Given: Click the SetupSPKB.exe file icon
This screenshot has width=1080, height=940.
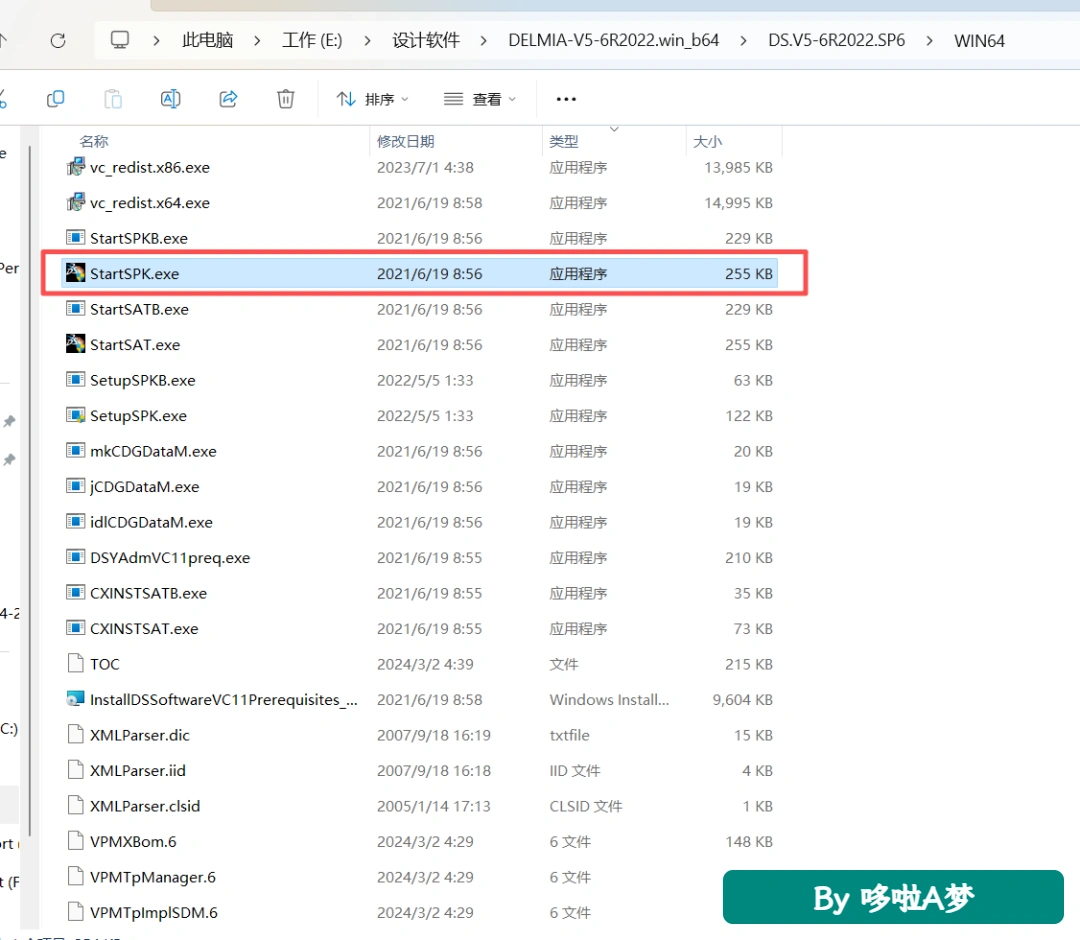Looking at the screenshot, I should (x=76, y=379).
